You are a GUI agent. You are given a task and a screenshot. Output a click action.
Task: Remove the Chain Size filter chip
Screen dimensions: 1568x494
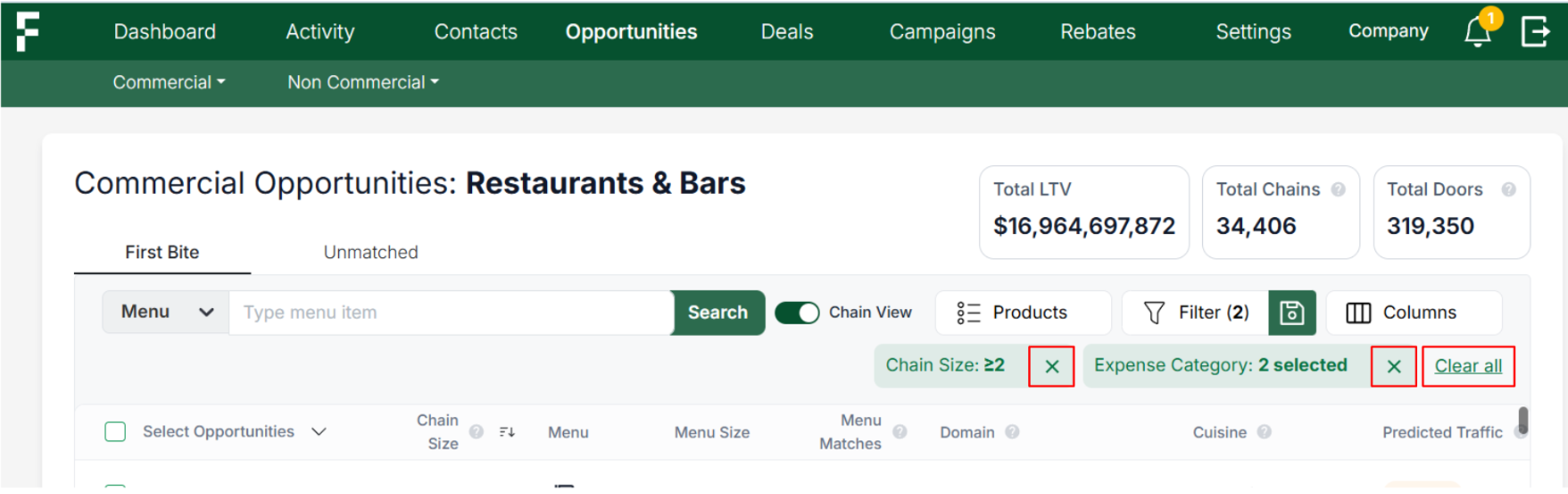pos(1051,366)
